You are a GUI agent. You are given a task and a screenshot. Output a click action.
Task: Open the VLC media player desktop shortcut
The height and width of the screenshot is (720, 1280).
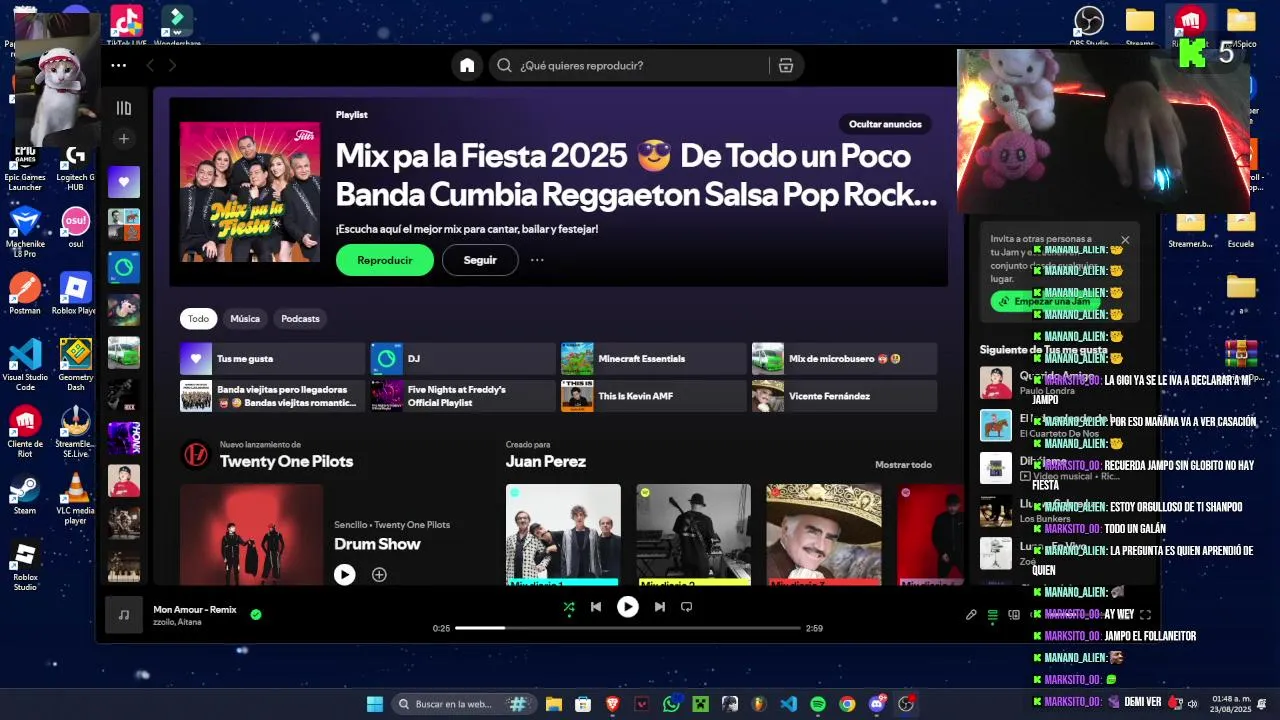point(75,500)
